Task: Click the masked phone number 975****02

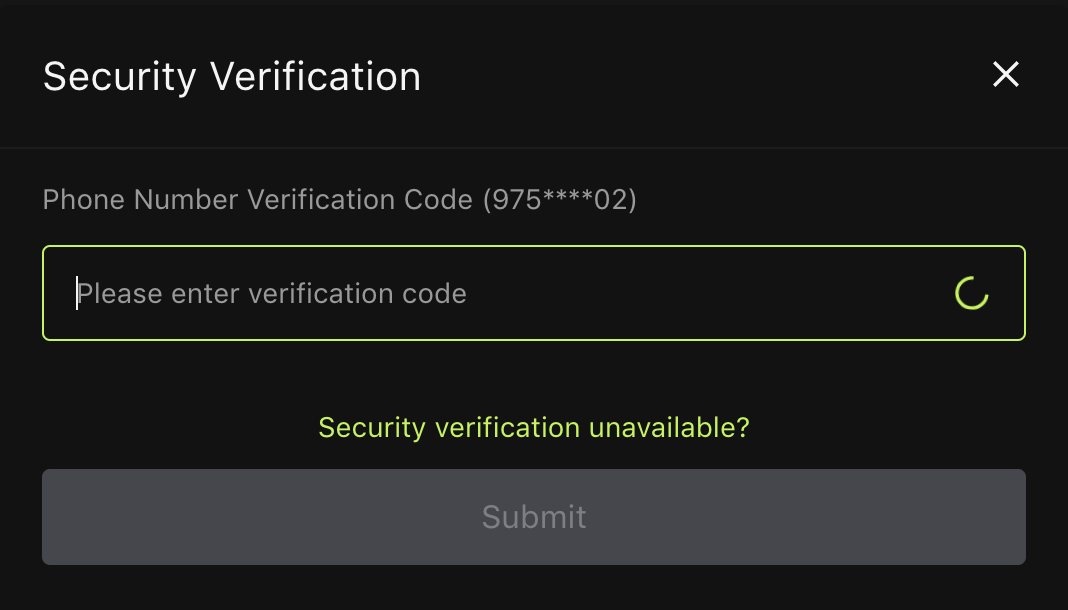Action: [x=560, y=200]
